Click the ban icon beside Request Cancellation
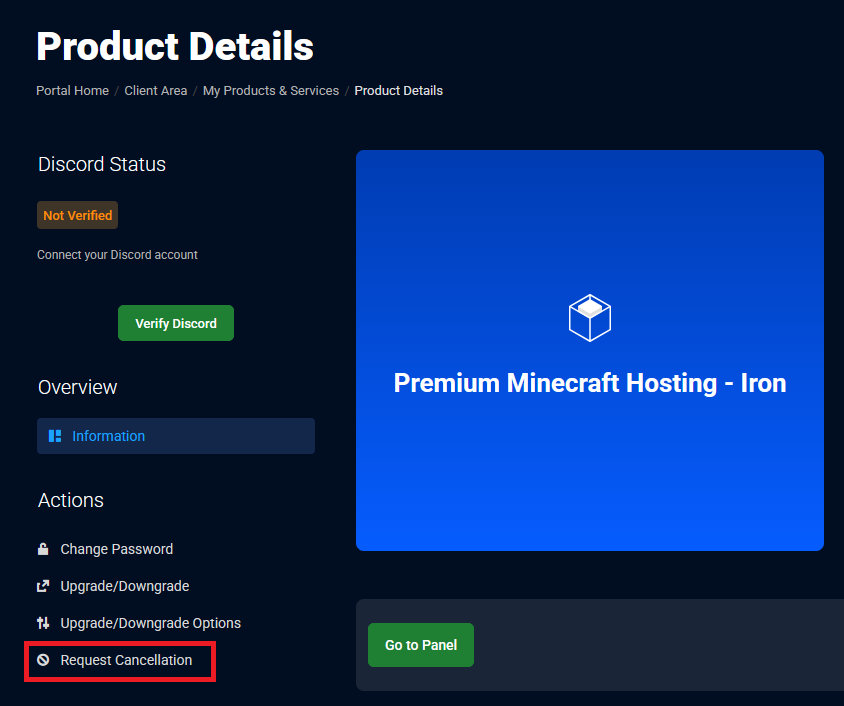The height and width of the screenshot is (706, 844). [43, 660]
